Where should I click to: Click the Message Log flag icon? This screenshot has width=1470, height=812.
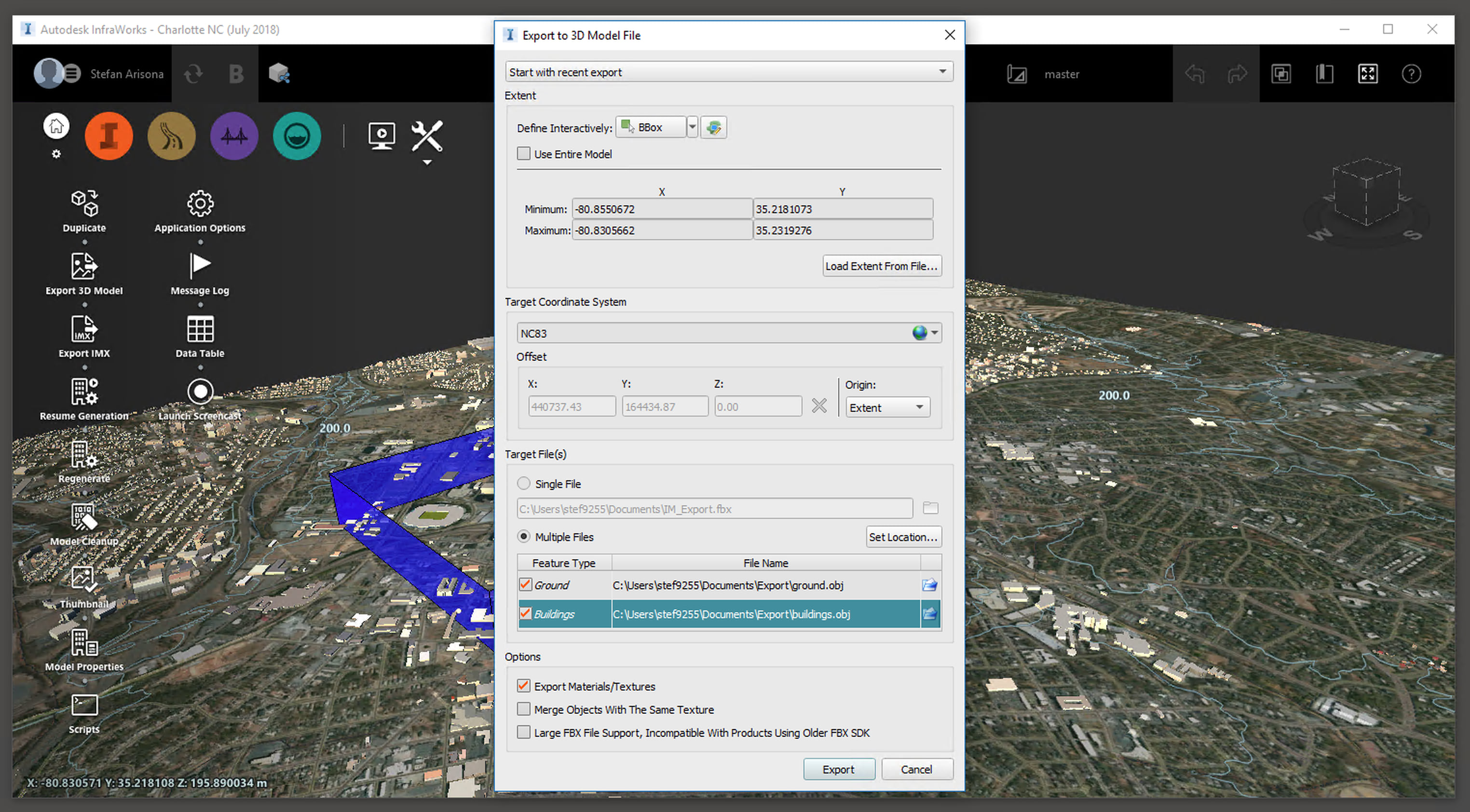click(x=200, y=265)
